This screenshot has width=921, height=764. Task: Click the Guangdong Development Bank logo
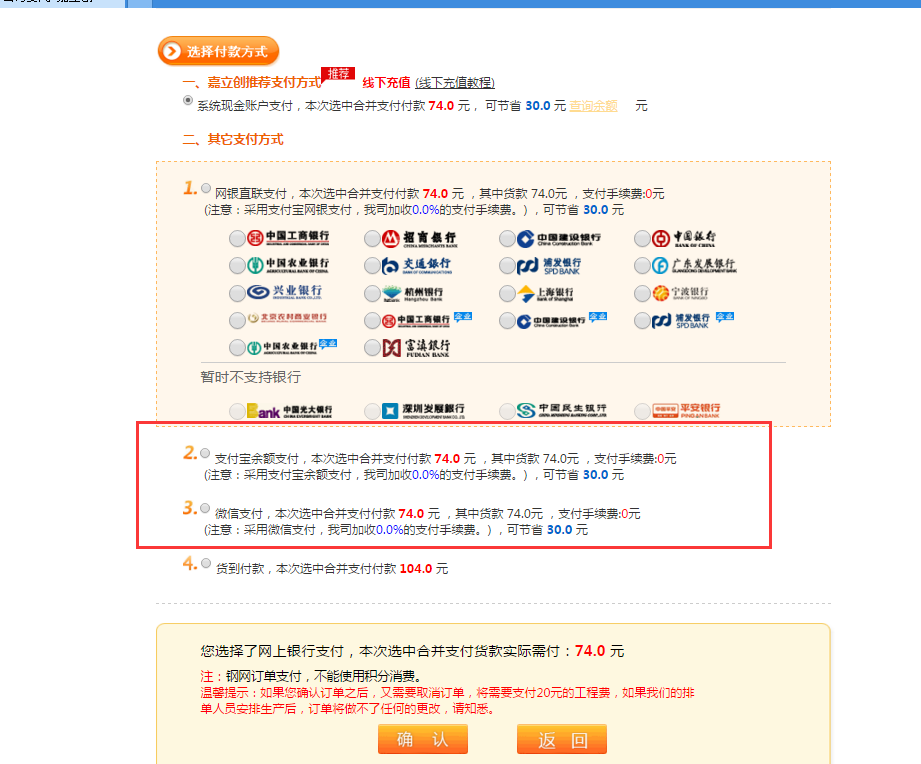(694, 265)
